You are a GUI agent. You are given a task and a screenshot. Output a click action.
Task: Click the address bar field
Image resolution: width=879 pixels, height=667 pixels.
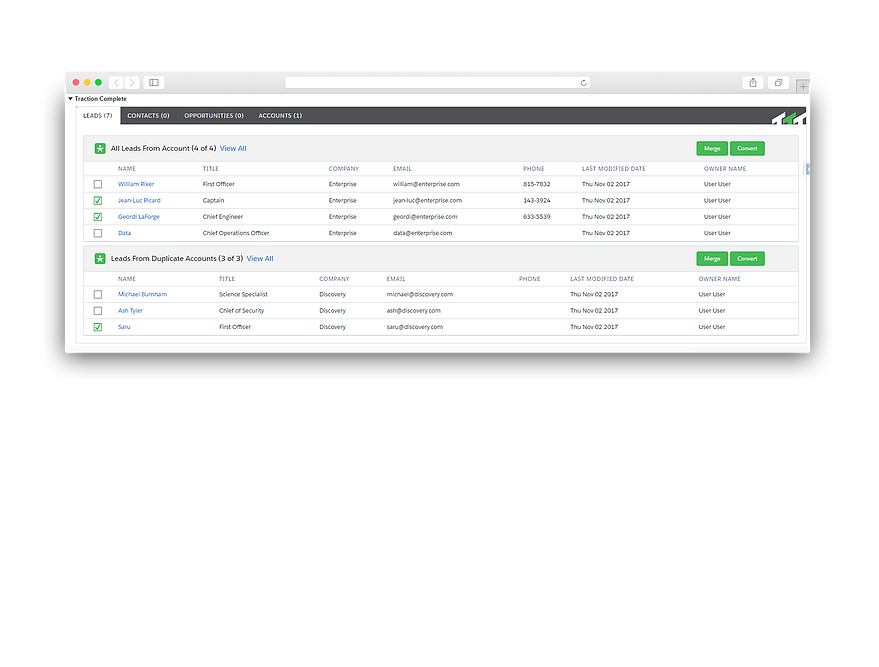(x=437, y=83)
